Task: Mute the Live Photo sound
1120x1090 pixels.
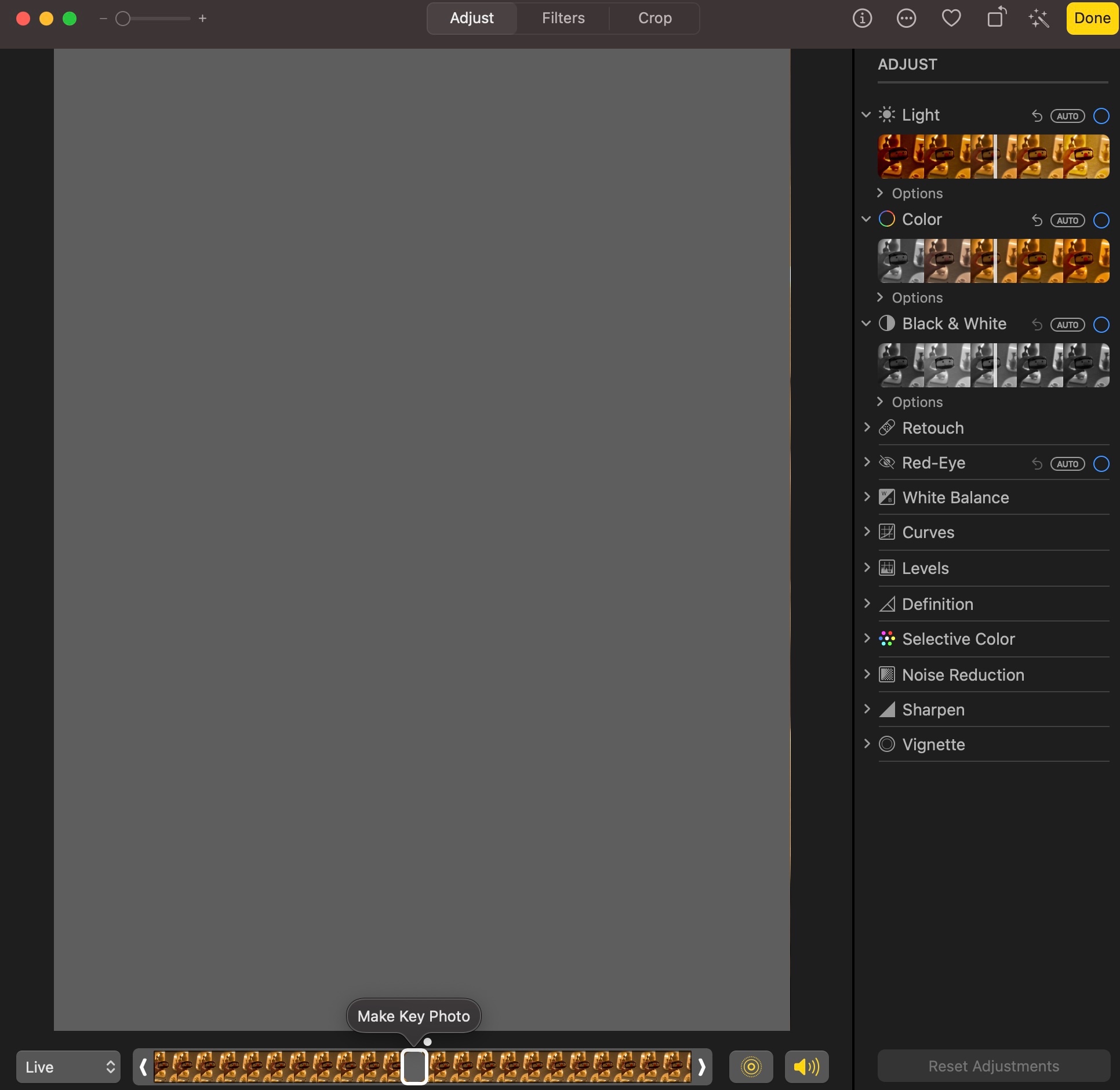Action: pos(806,1066)
